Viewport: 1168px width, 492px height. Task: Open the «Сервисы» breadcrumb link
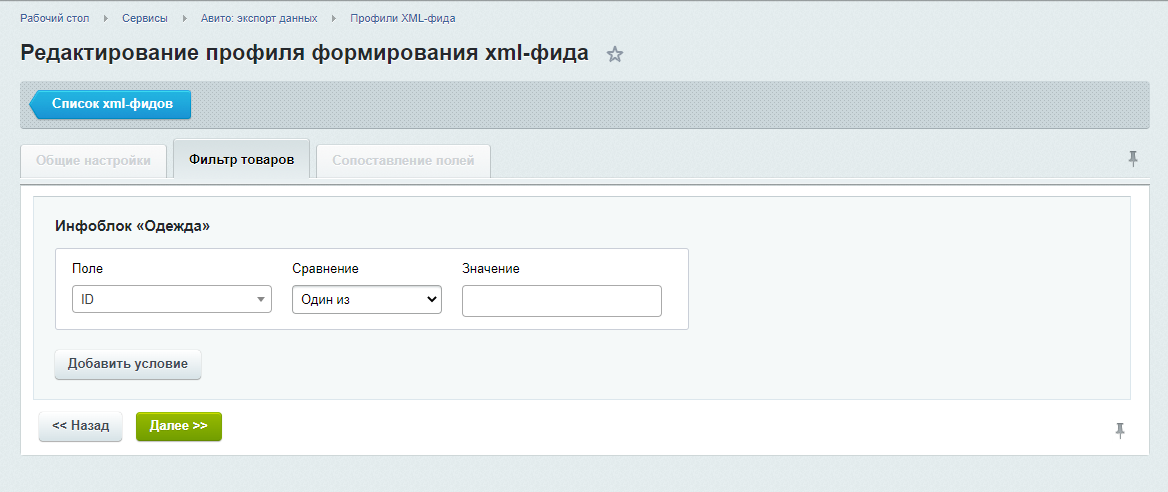point(145,19)
